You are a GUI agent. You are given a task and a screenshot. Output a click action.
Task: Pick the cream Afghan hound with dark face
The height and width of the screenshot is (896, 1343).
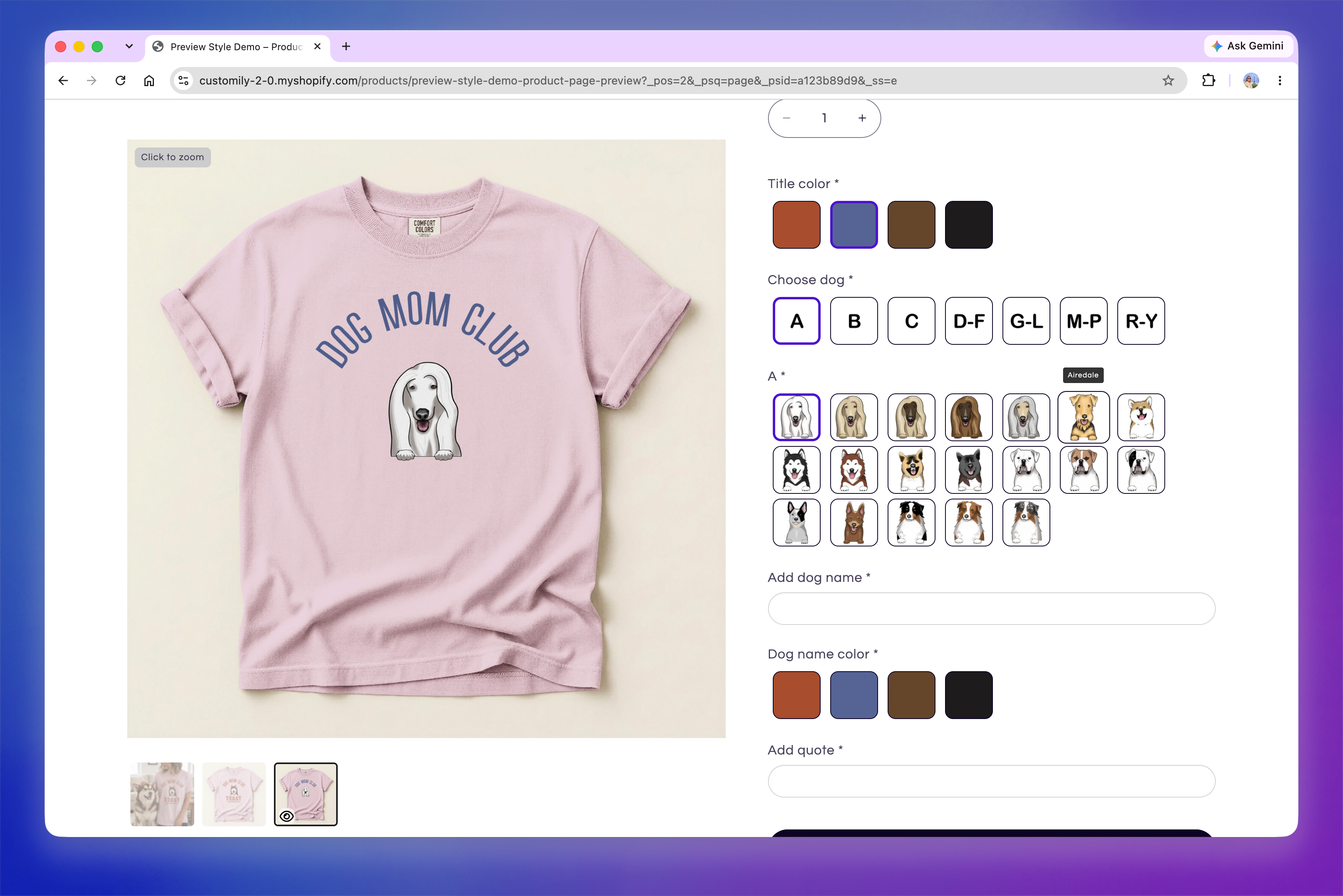(x=911, y=417)
